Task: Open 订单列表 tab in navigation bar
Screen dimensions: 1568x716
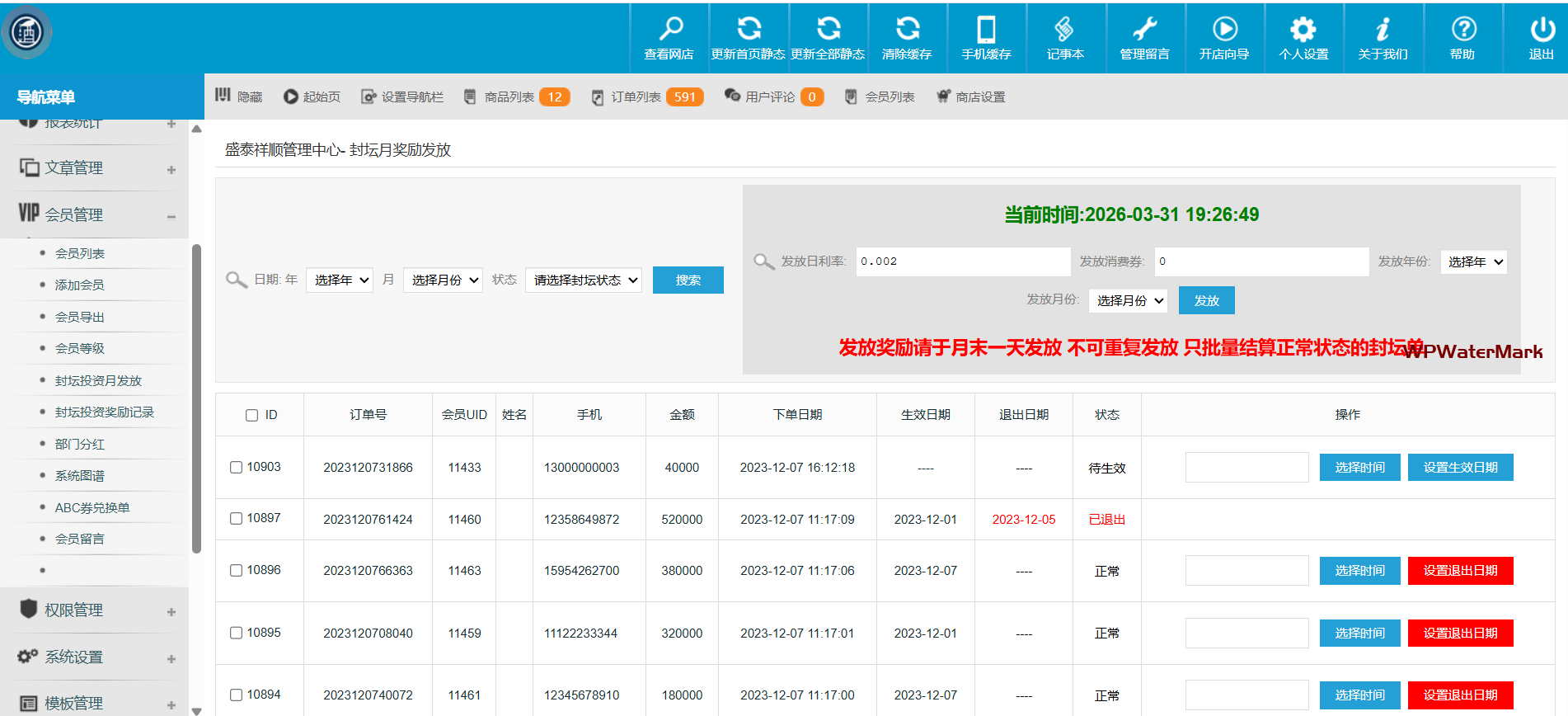Action: 636,97
